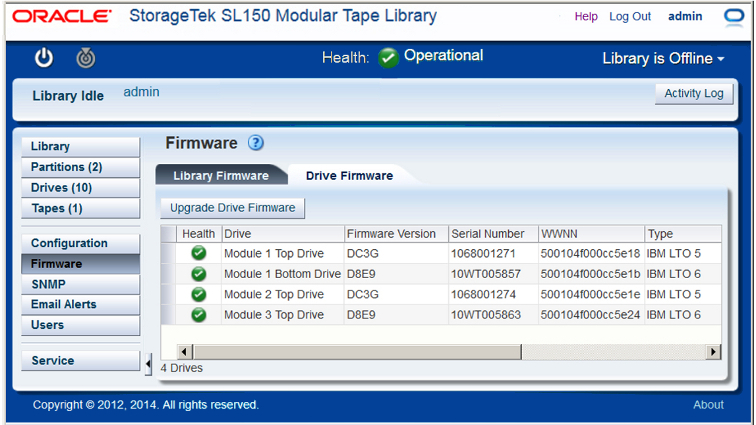Click the green Health Operational checkmark icon
The image size is (756, 425).
(x=388, y=58)
